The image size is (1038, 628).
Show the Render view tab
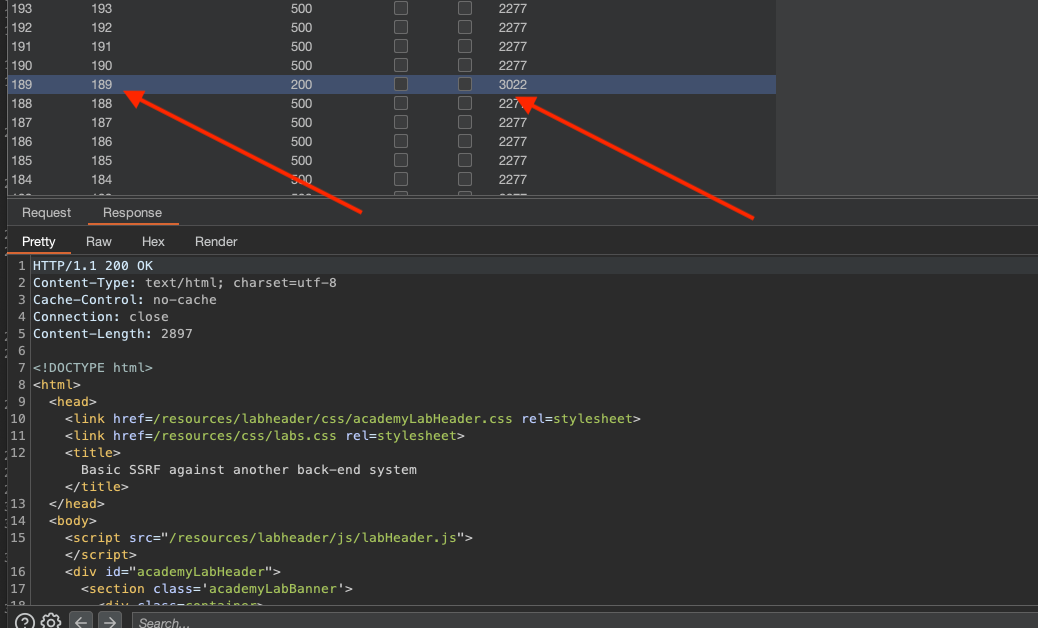216,242
